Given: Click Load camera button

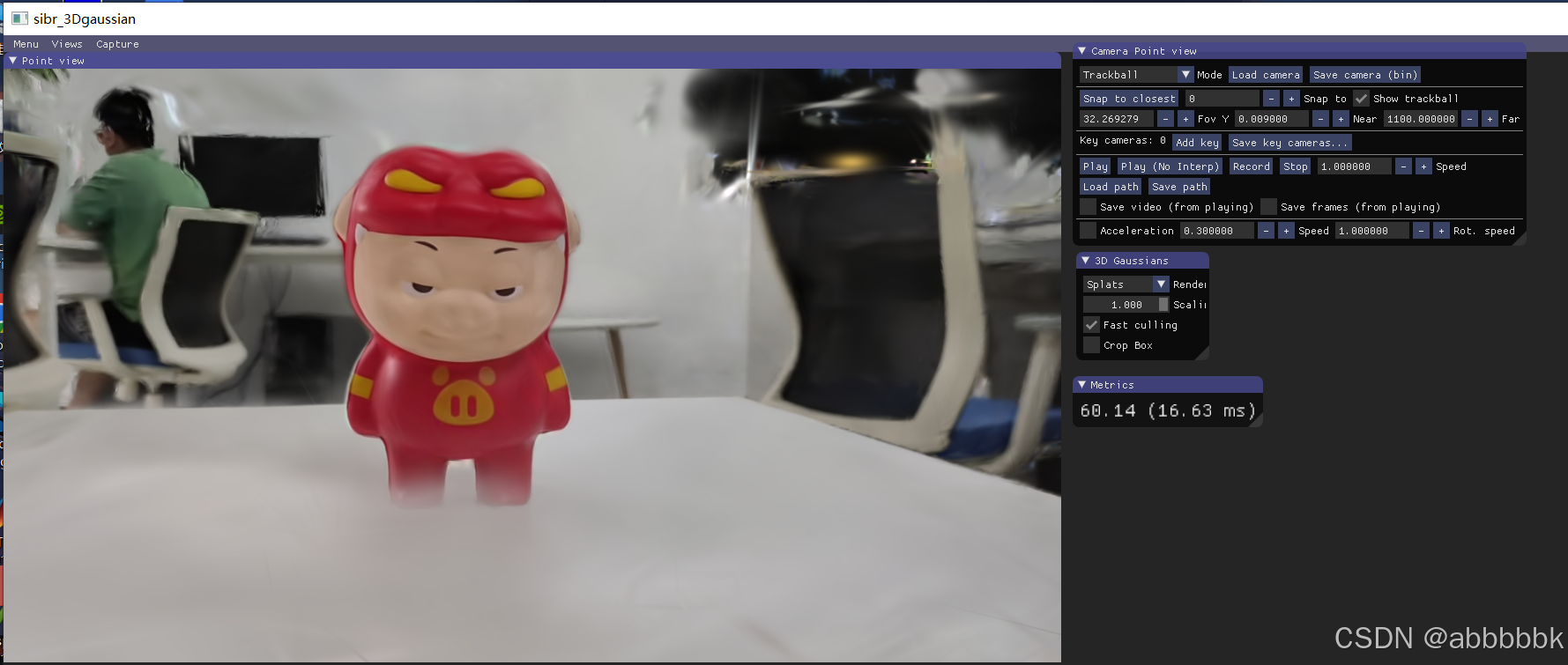Looking at the screenshot, I should pyautogui.click(x=1266, y=75).
